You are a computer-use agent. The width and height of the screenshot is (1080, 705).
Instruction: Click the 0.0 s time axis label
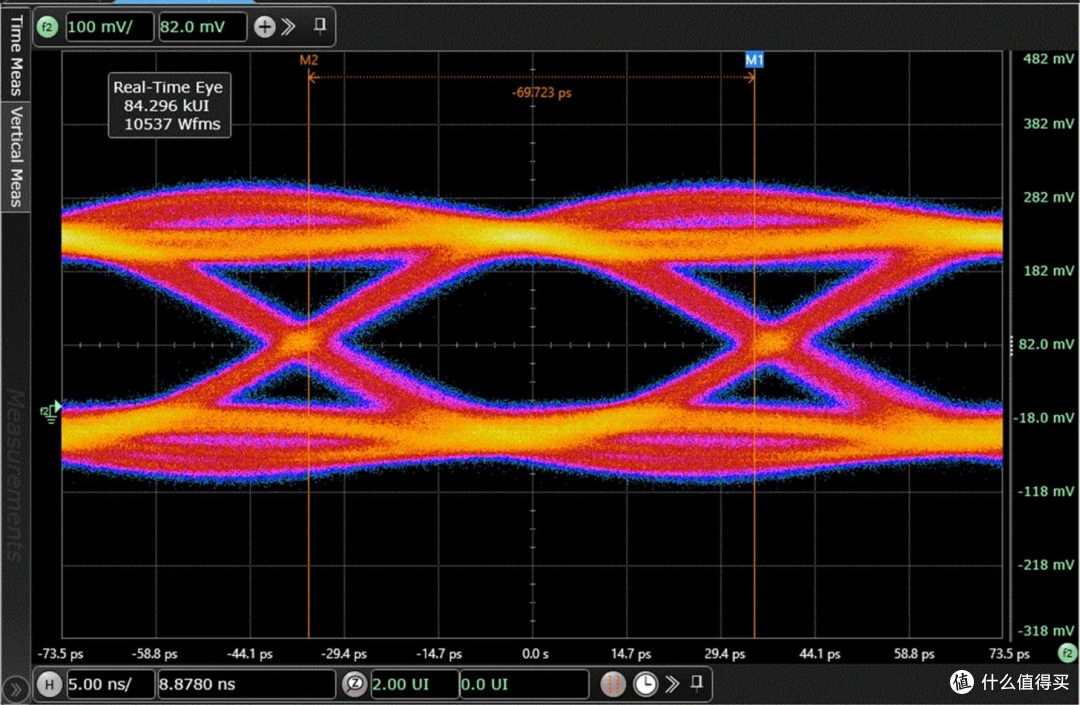tap(535, 653)
